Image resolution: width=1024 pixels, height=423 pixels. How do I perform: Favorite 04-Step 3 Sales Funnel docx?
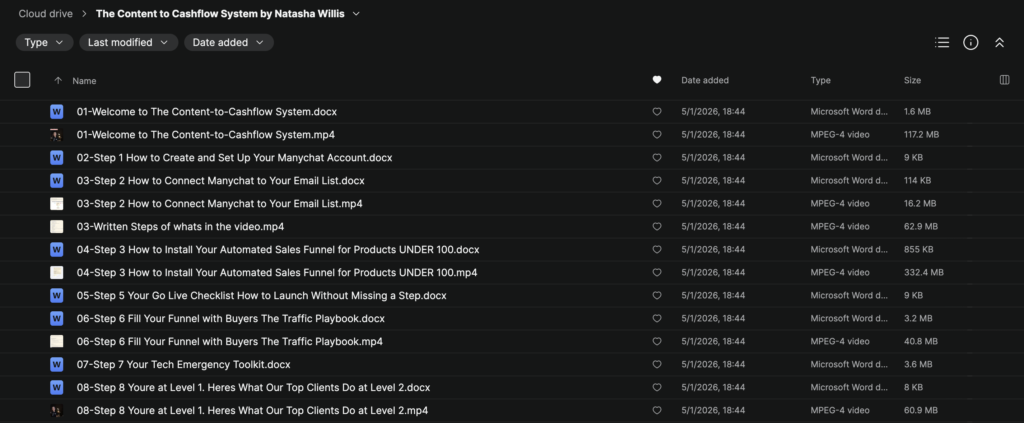tap(657, 249)
